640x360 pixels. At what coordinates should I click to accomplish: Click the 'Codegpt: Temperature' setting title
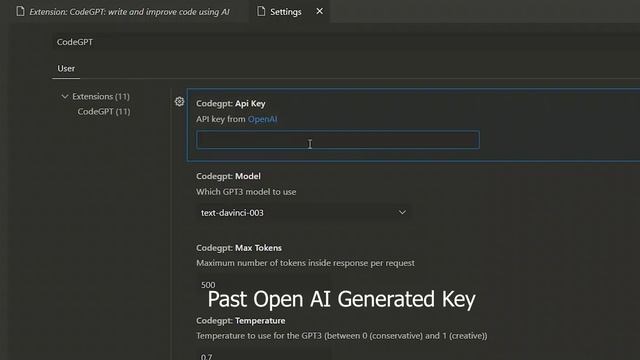pos(240,321)
